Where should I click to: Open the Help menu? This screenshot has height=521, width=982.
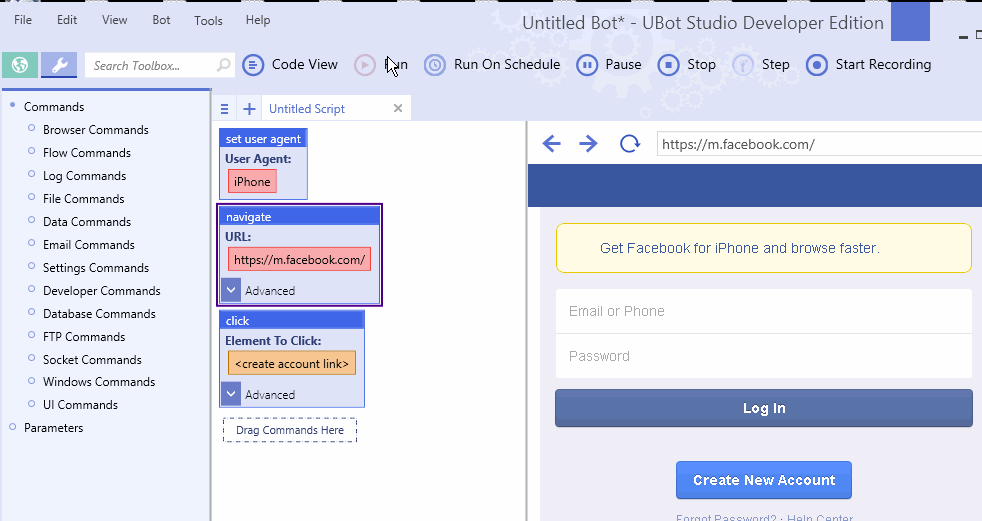coord(258,20)
